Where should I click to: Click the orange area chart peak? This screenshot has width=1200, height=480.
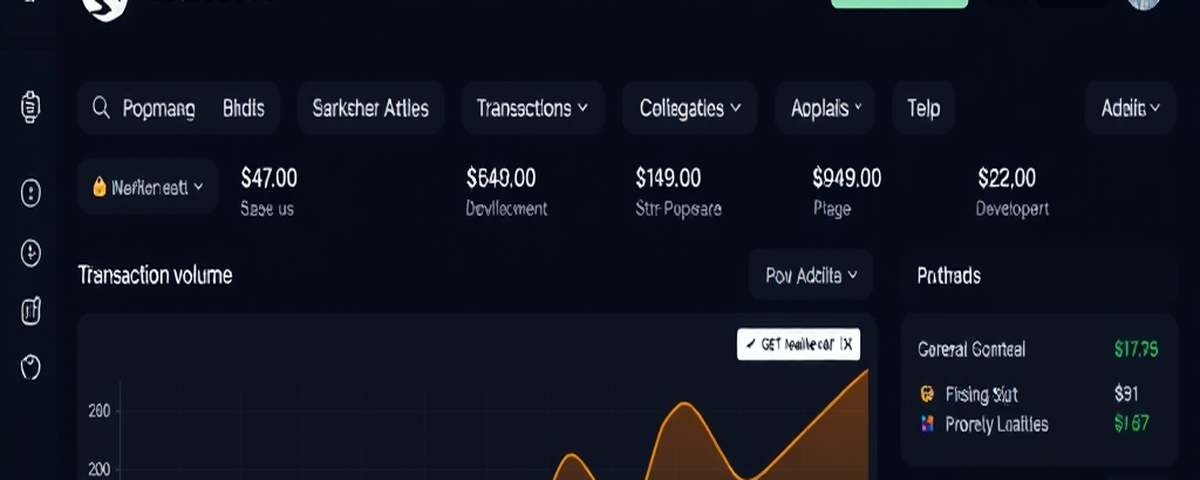click(x=684, y=404)
